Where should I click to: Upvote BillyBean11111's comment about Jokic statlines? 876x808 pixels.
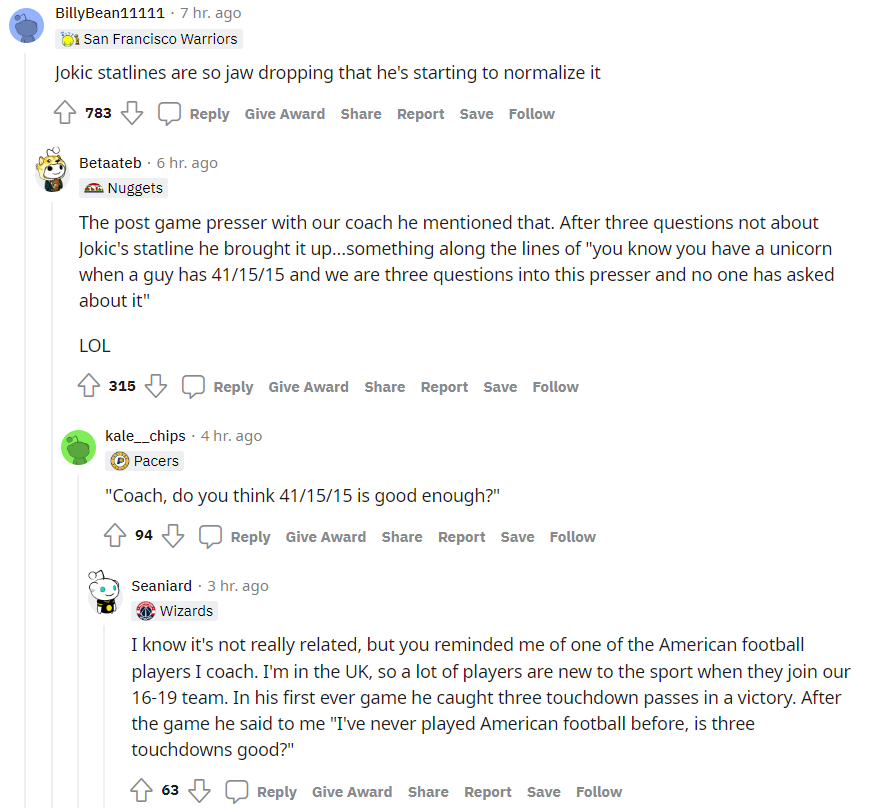pos(65,114)
